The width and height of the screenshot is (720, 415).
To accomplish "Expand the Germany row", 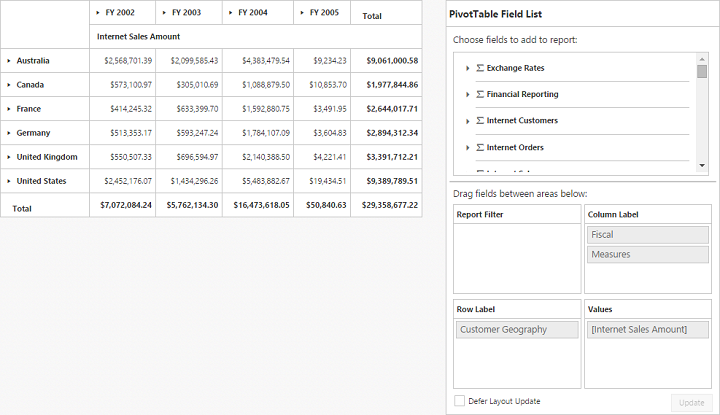I will pyautogui.click(x=9, y=133).
